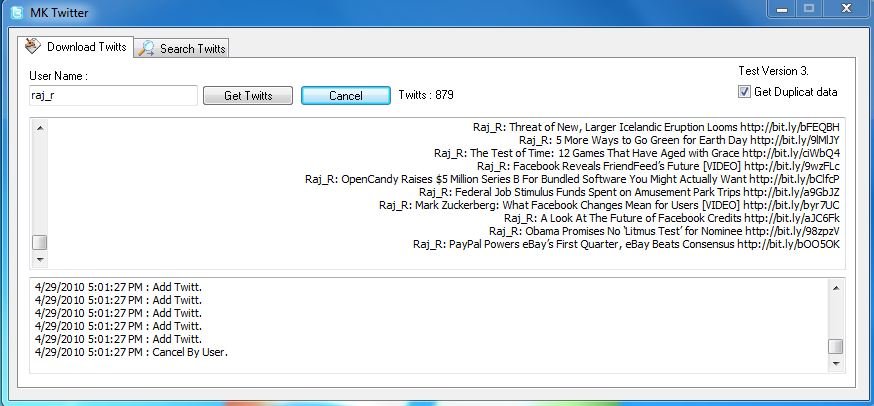
Task: Click the down arrow of the log scrollbar
Action: pos(836,364)
